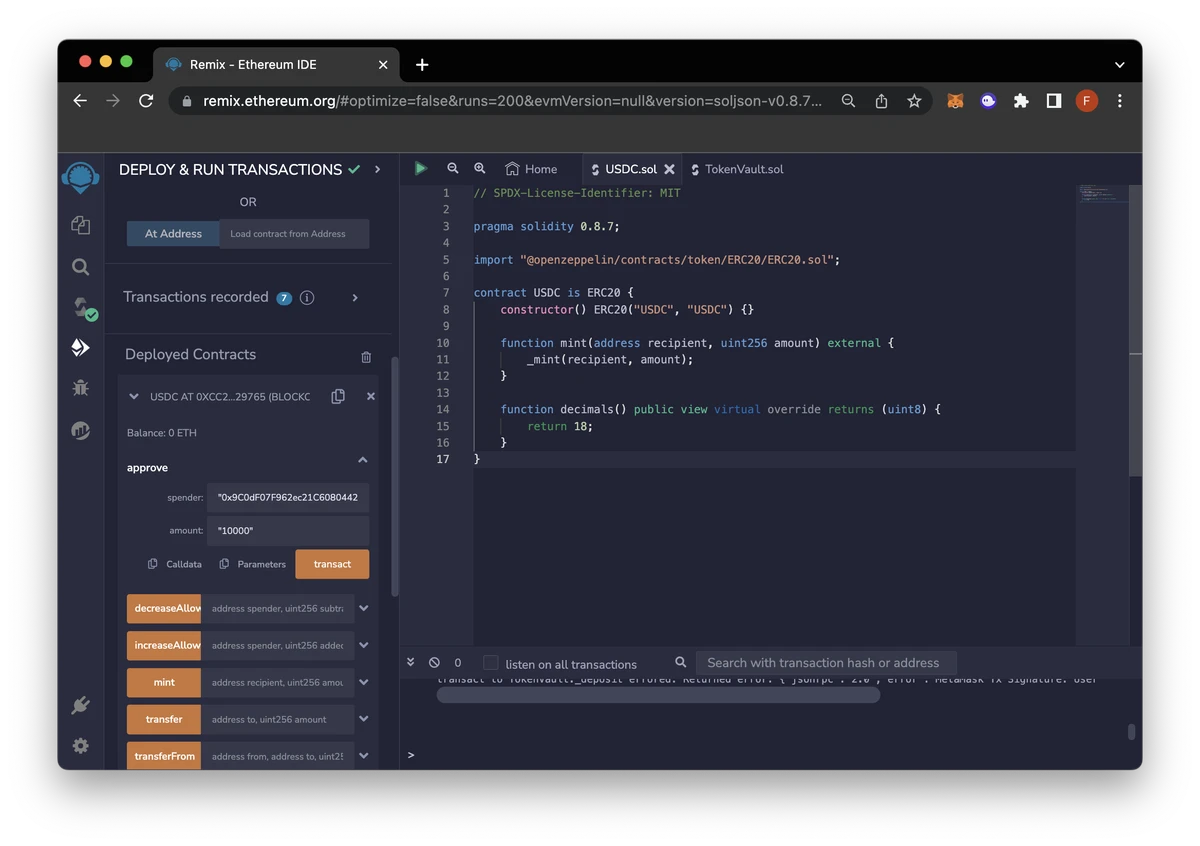Open the Home tab
The width and height of the screenshot is (1200, 846).
pyautogui.click(x=532, y=169)
